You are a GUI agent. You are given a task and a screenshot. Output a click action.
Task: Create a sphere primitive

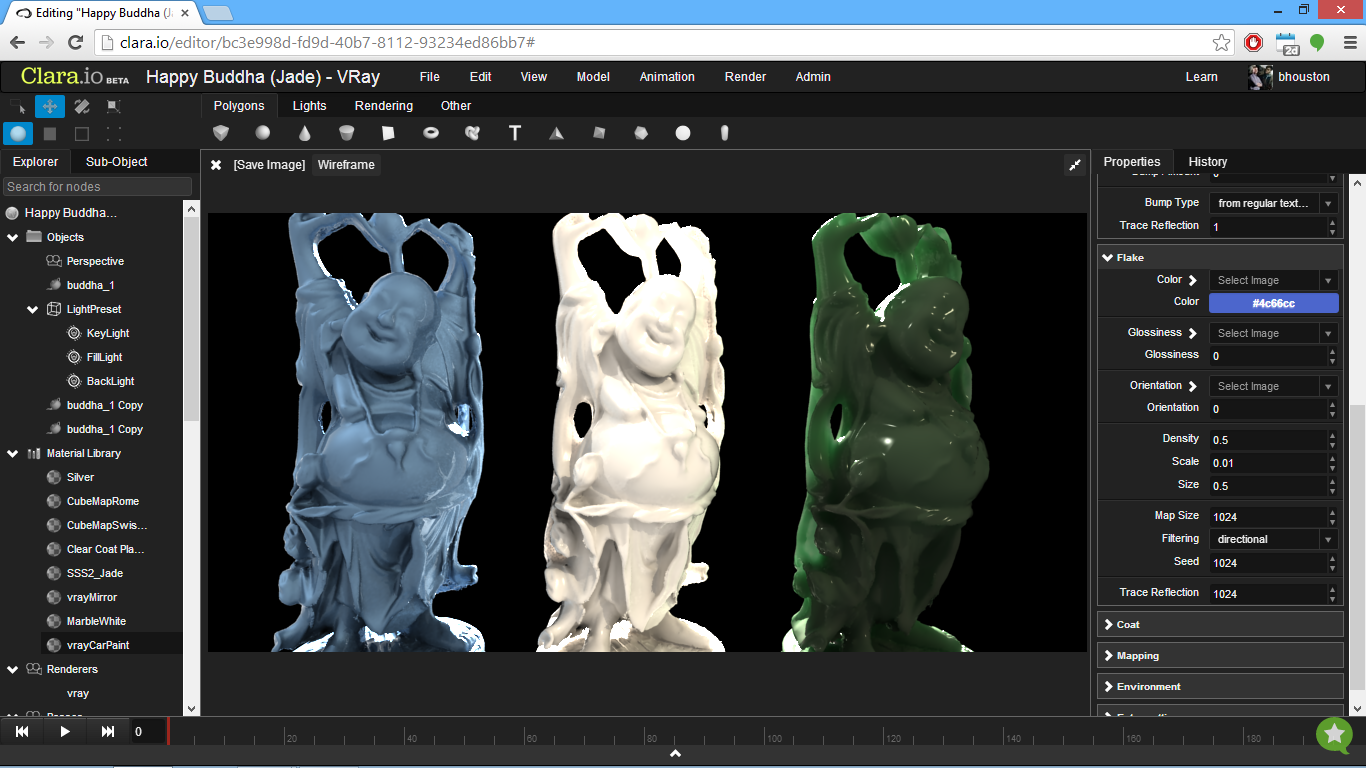point(262,133)
